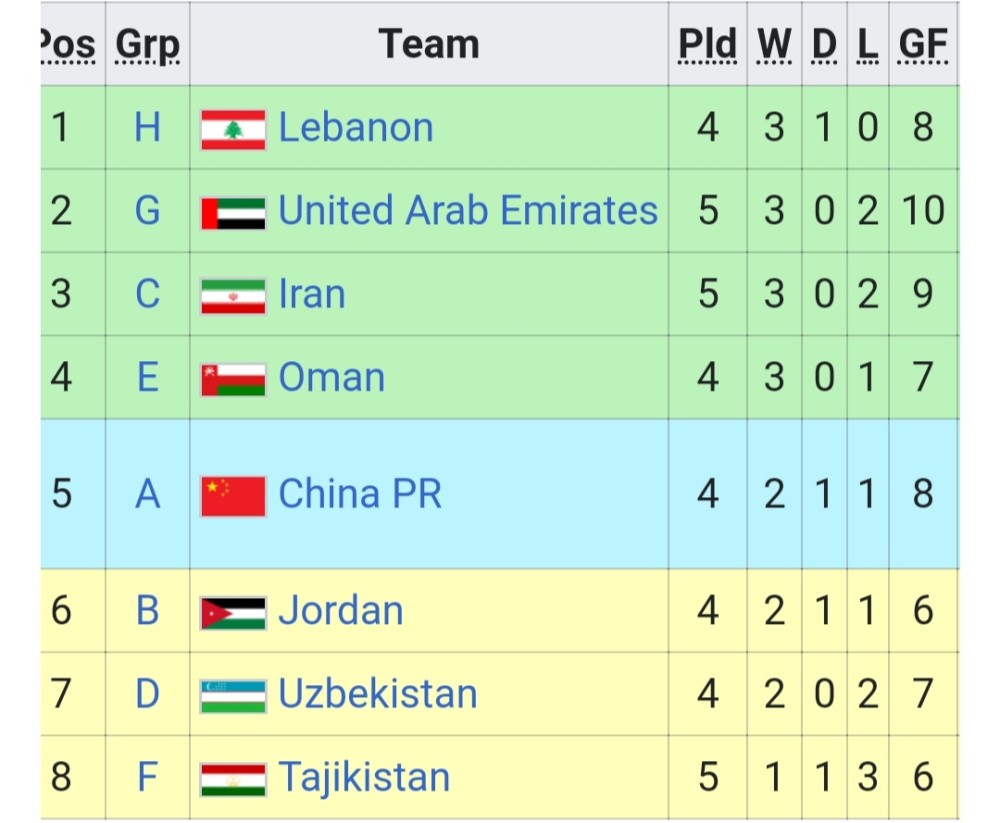Image resolution: width=1000 pixels, height=823 pixels.
Task: Click the Grp column header abbreviation
Action: pos(148,44)
